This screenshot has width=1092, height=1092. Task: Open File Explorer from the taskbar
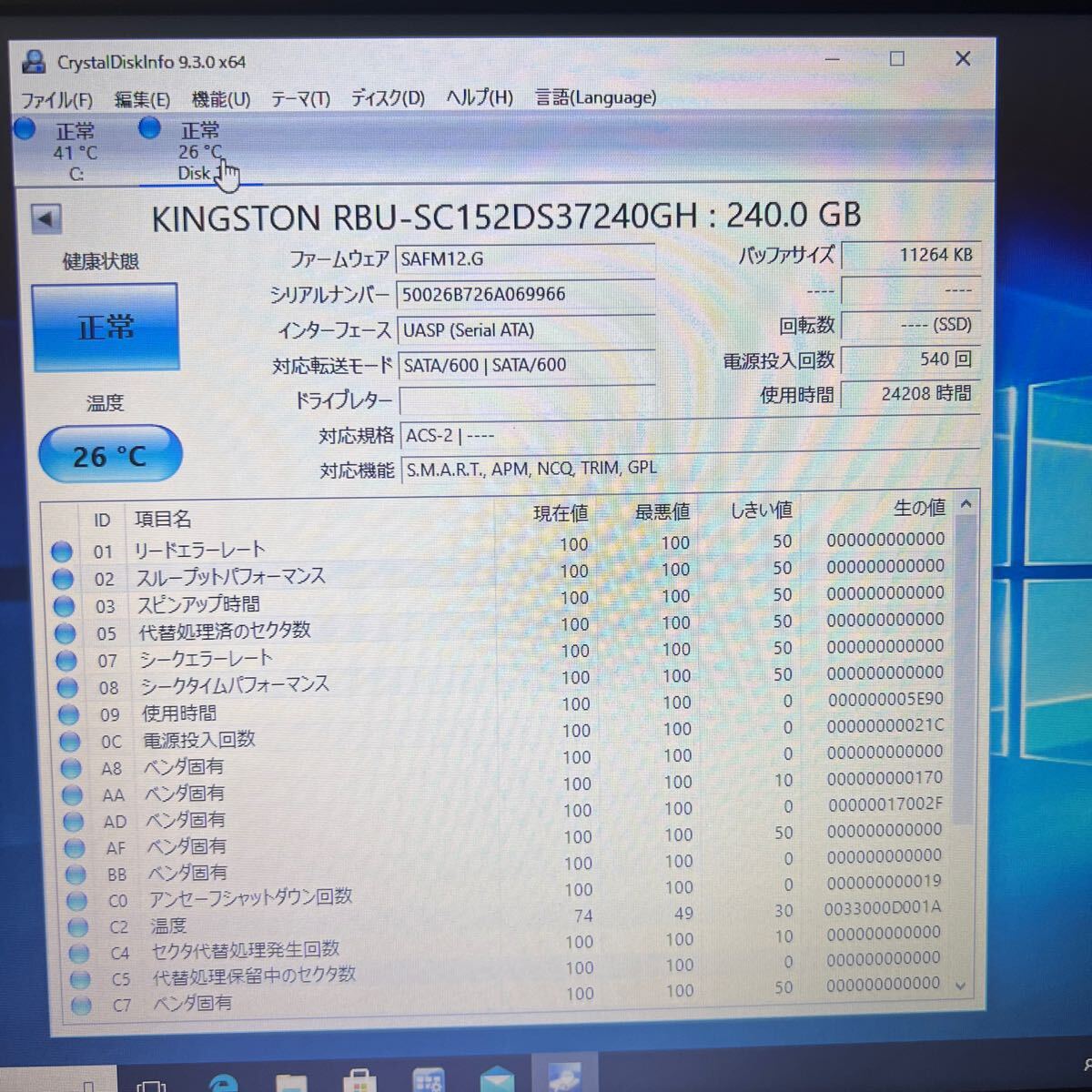click(x=291, y=1082)
